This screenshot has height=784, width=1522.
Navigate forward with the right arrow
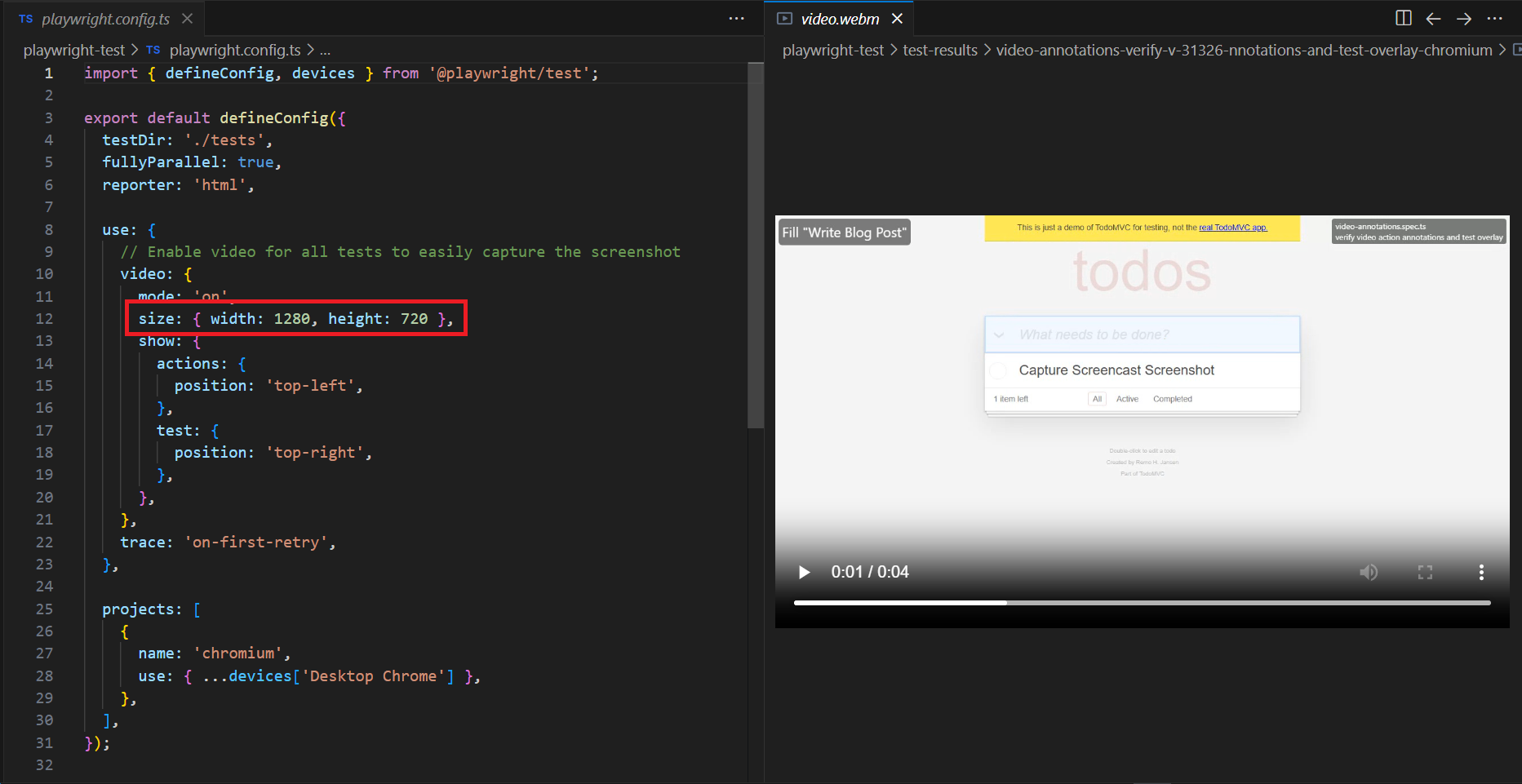[1464, 18]
